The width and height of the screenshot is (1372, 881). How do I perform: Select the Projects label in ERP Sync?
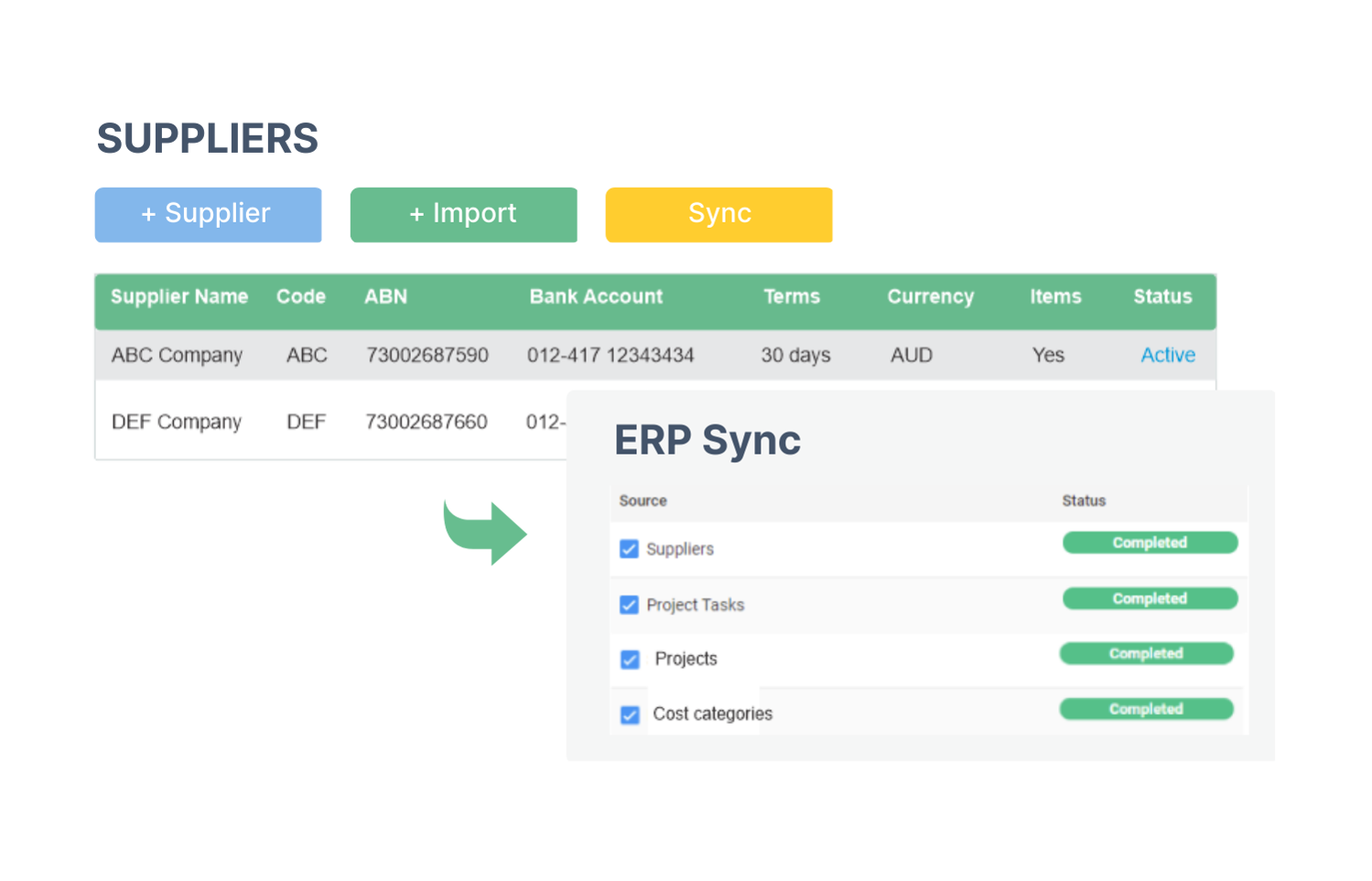(686, 659)
